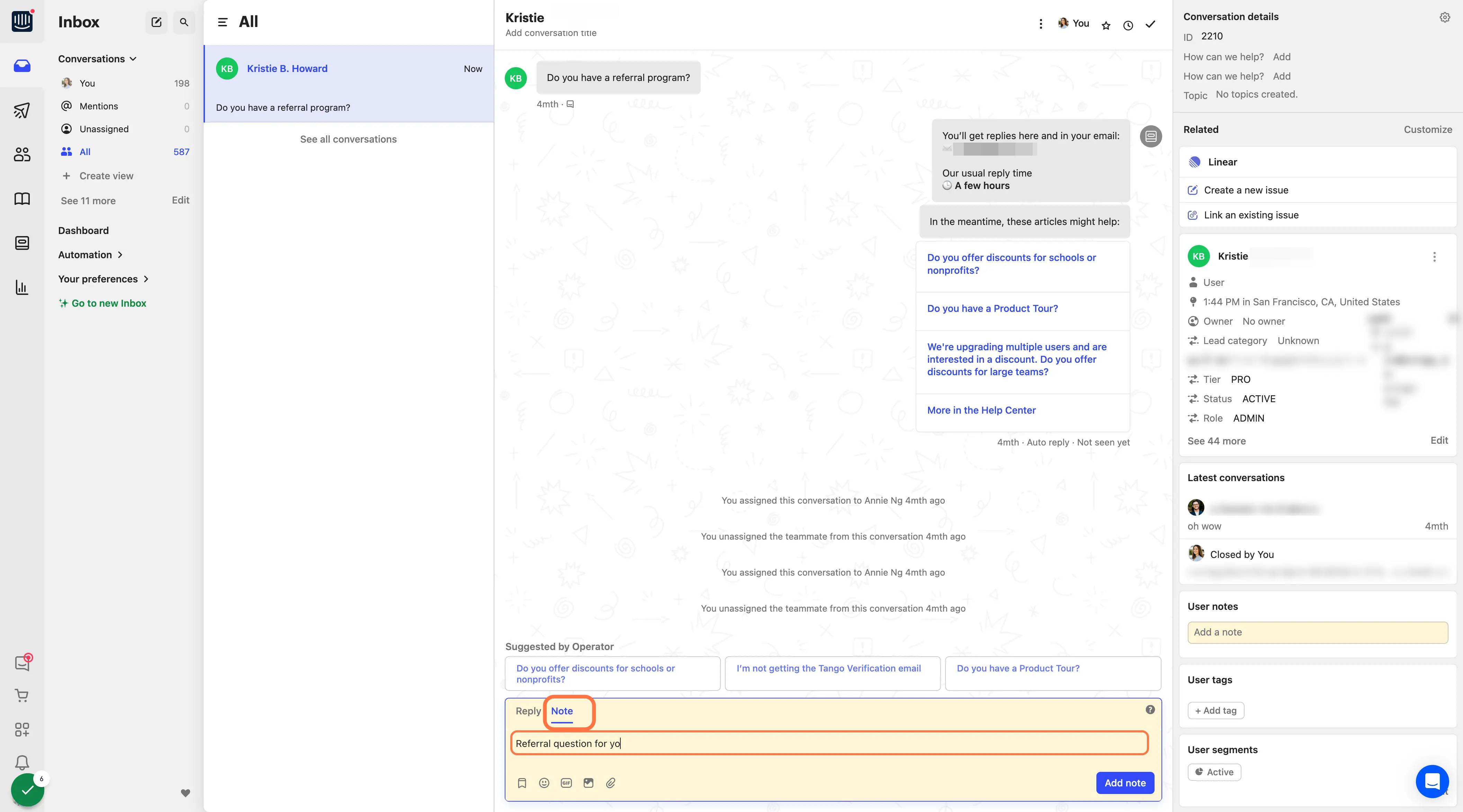The height and width of the screenshot is (812, 1463).
Task: Insert a GIF in the note
Action: (566, 783)
